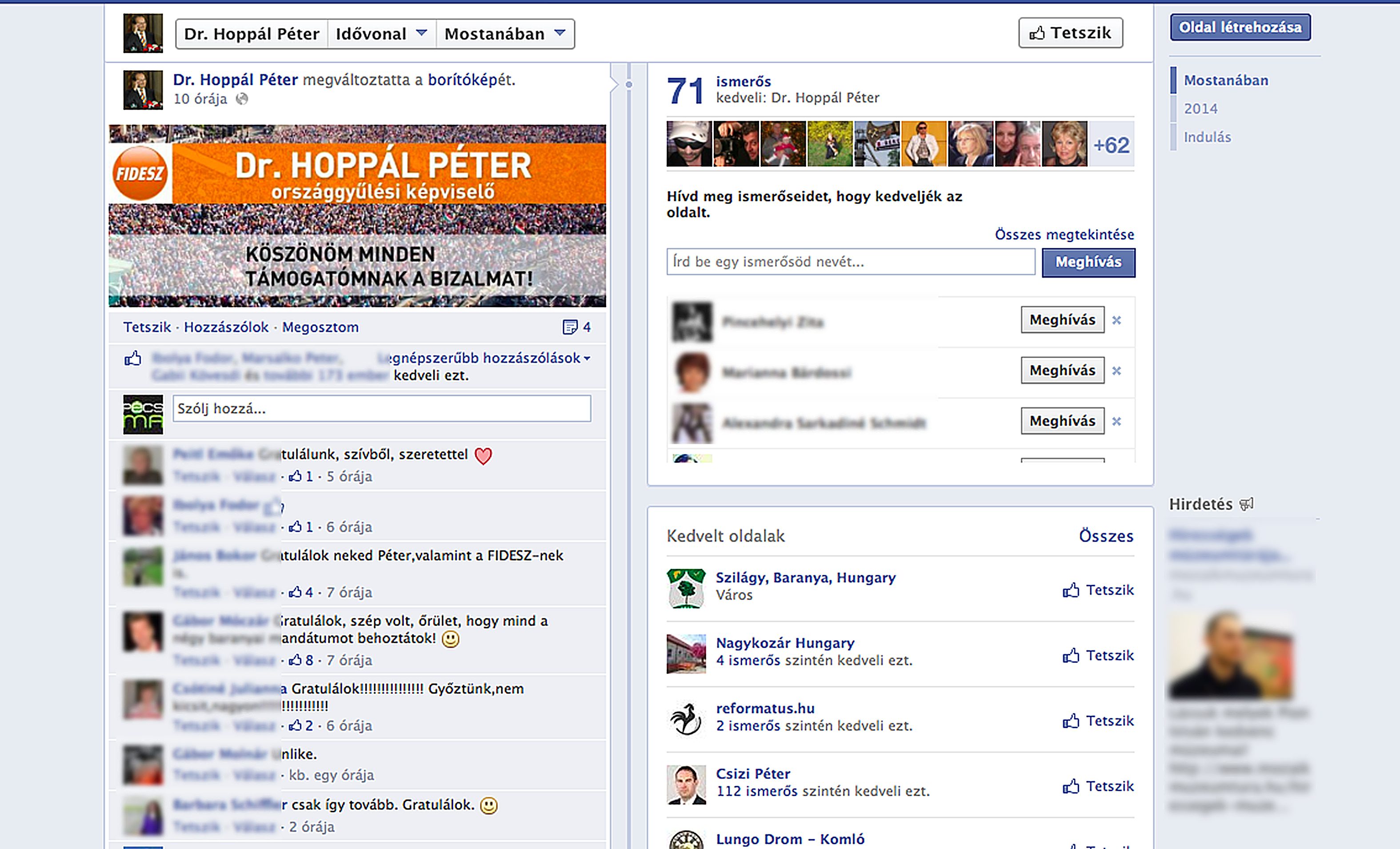Image resolution: width=1400 pixels, height=849 pixels.
Task: Dismiss the second invite suggestion
Action: (1116, 371)
